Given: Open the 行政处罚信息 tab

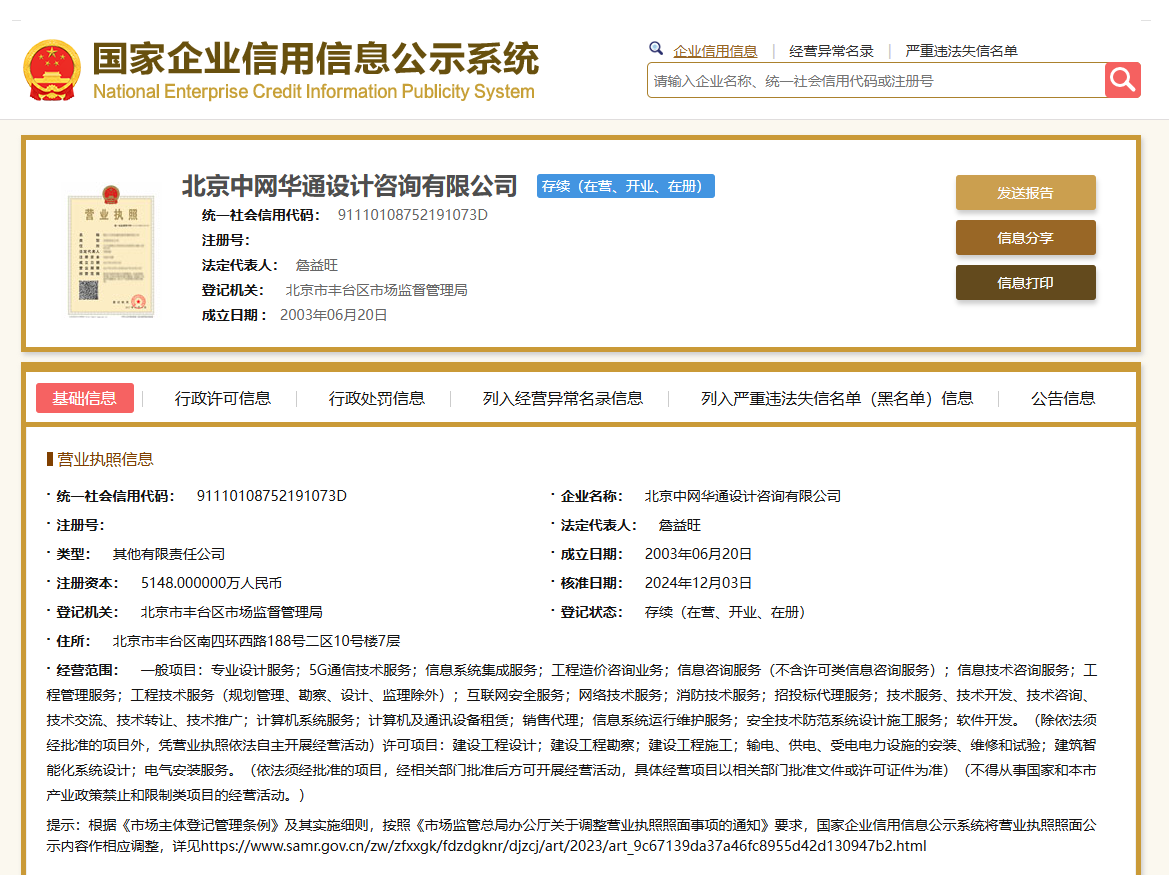Looking at the screenshot, I should tap(376, 399).
